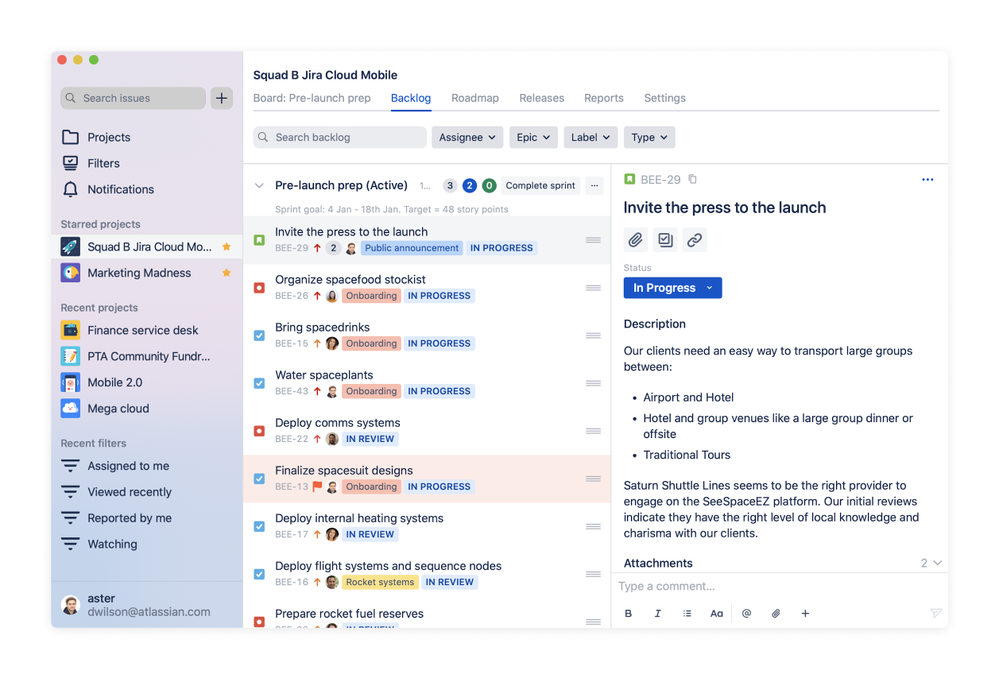Viewport: 999px width, 679px height.
Task: Click bug icon of Organize spacefood stockist
Action: coord(259,288)
